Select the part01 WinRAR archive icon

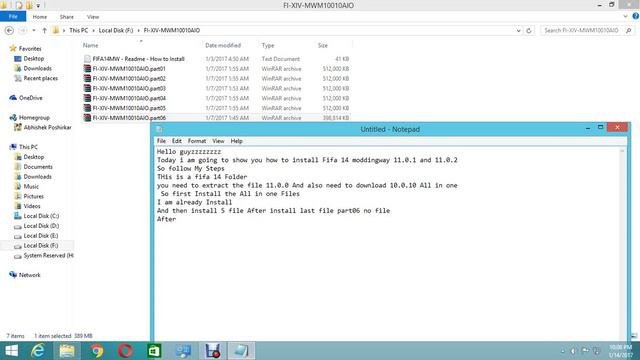[x=87, y=69]
